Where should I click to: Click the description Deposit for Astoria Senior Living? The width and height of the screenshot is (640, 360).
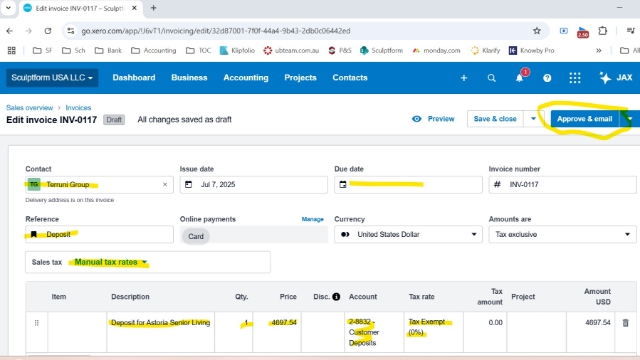[160, 322]
